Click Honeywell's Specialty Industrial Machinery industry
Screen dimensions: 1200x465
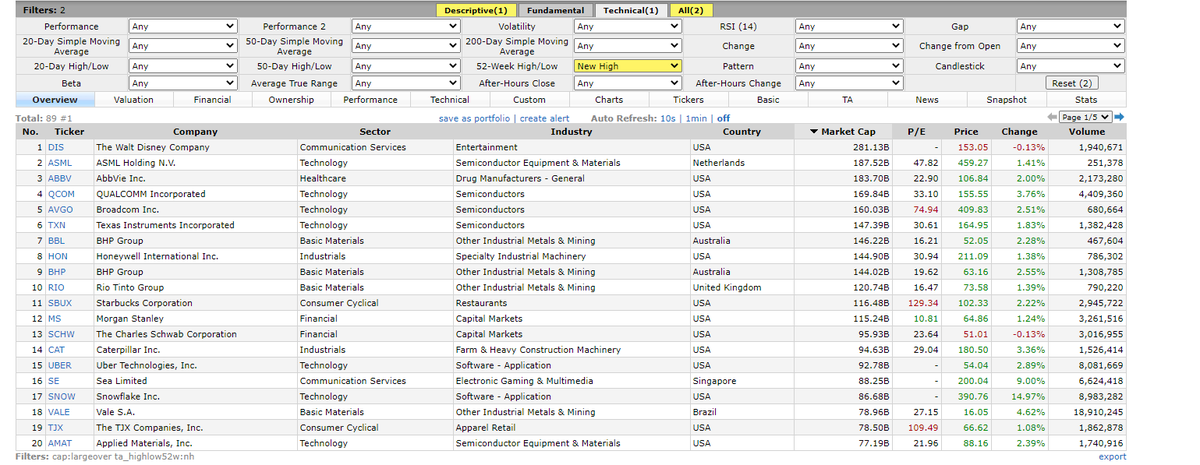point(520,256)
